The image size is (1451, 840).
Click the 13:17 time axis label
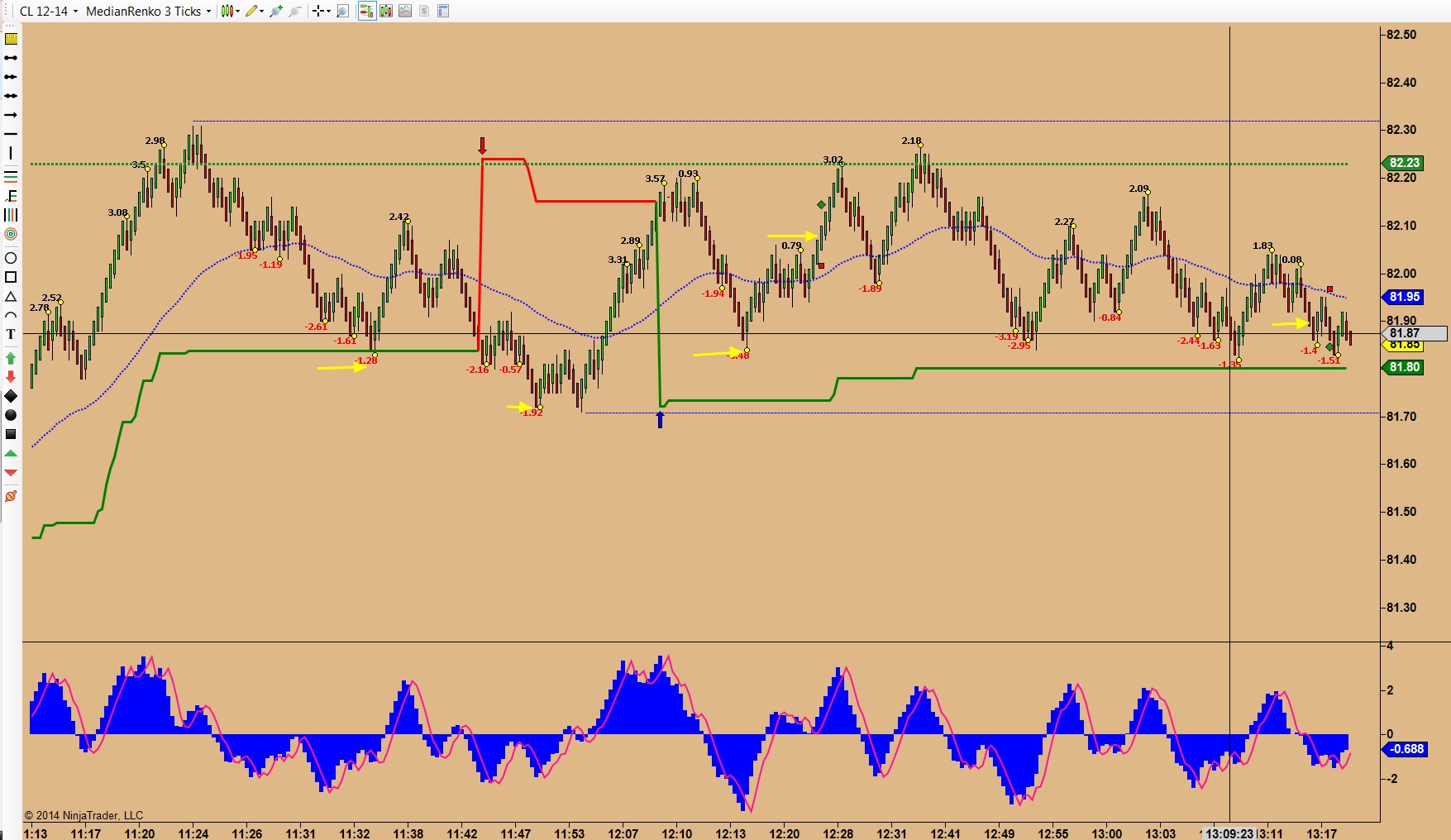point(1321,833)
